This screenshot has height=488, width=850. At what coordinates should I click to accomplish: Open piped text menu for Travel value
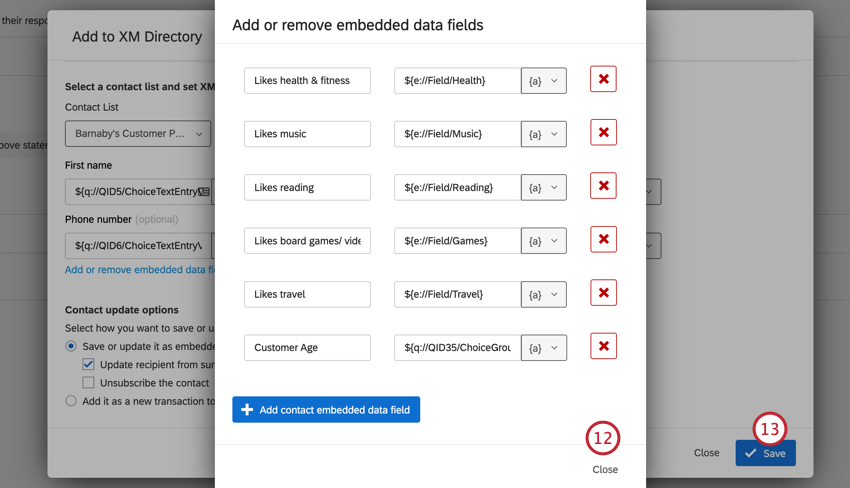(x=544, y=294)
